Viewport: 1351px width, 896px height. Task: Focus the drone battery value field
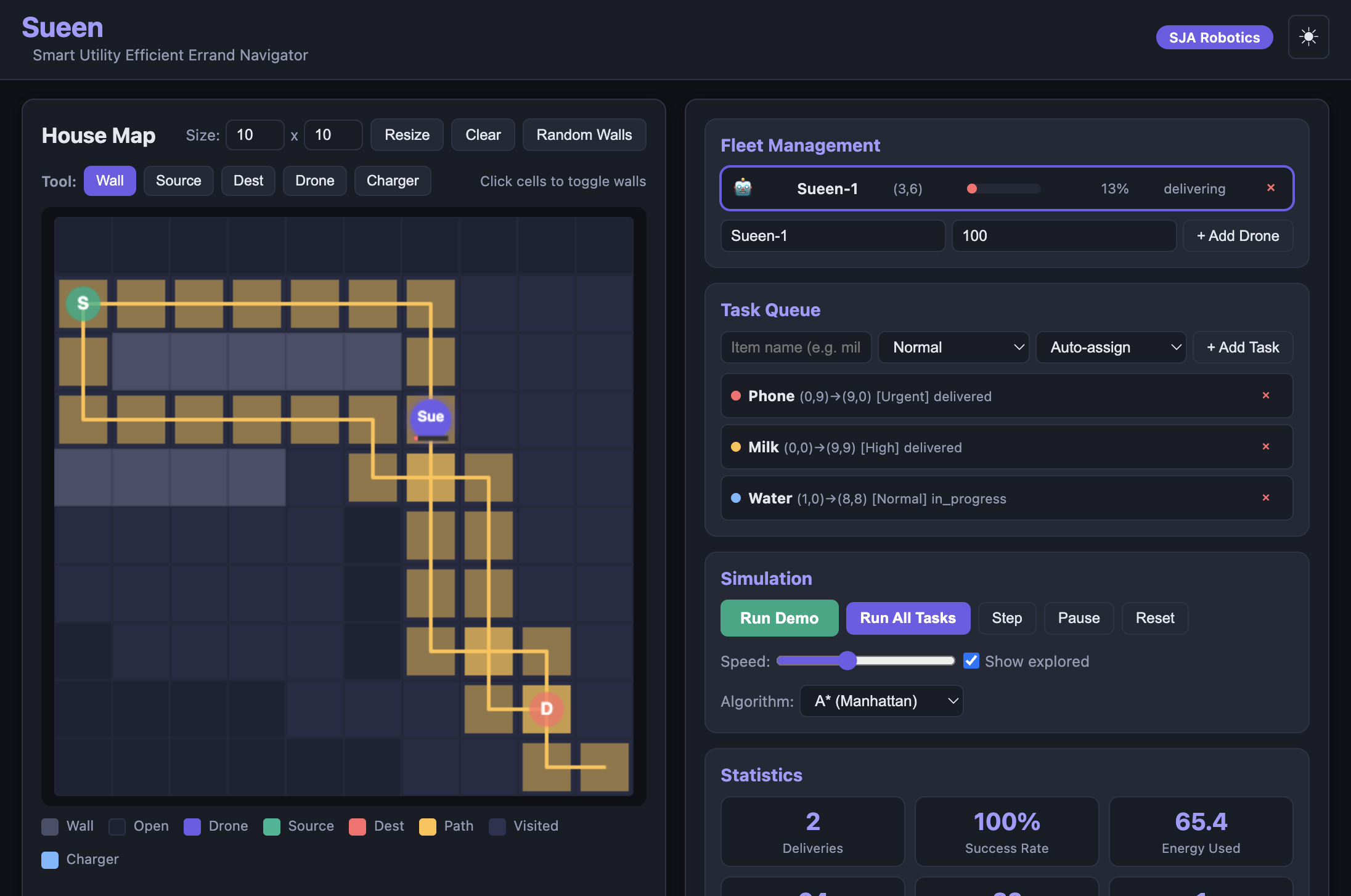[x=1064, y=236]
